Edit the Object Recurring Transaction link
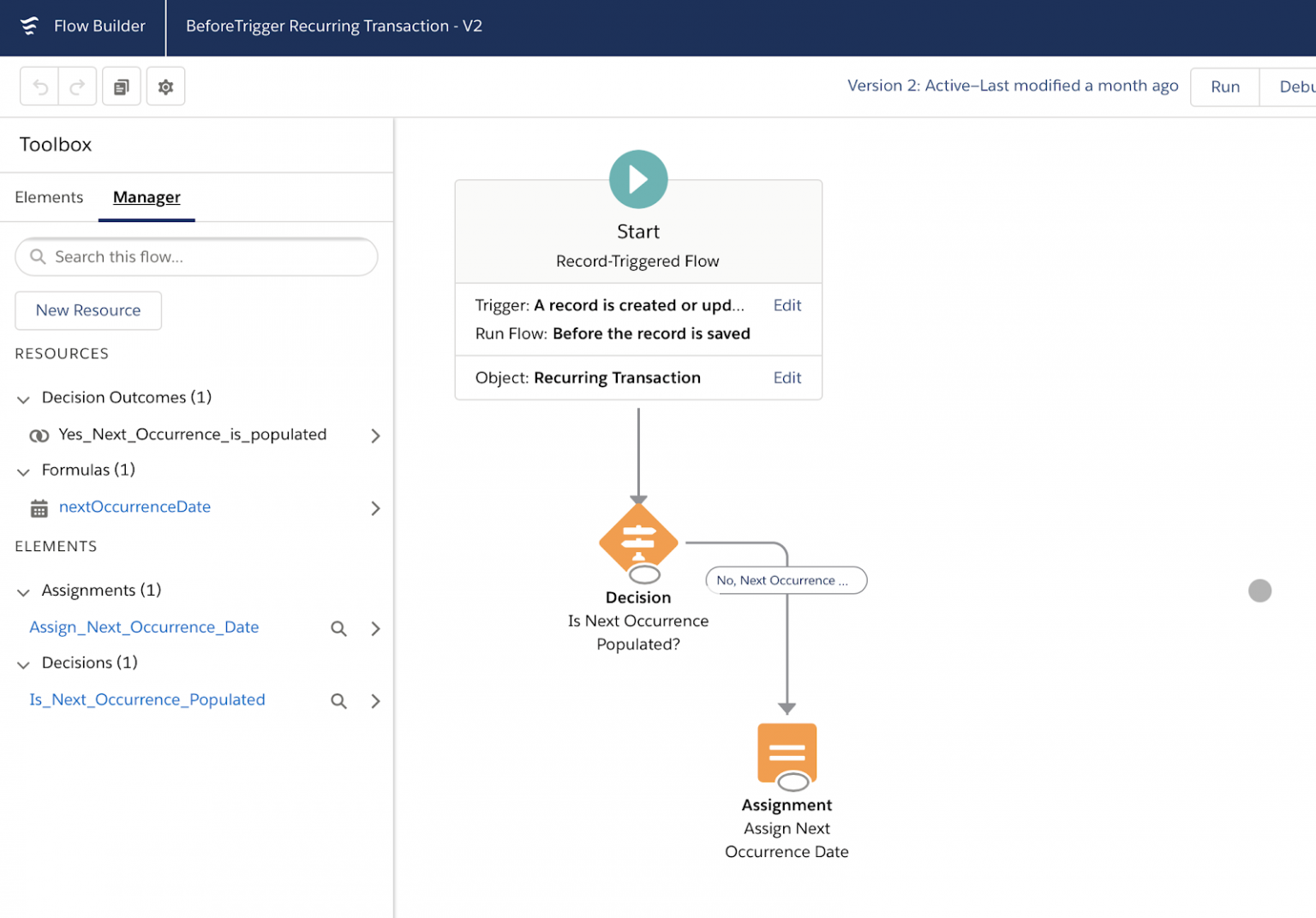This screenshot has width=1316, height=918. point(787,378)
